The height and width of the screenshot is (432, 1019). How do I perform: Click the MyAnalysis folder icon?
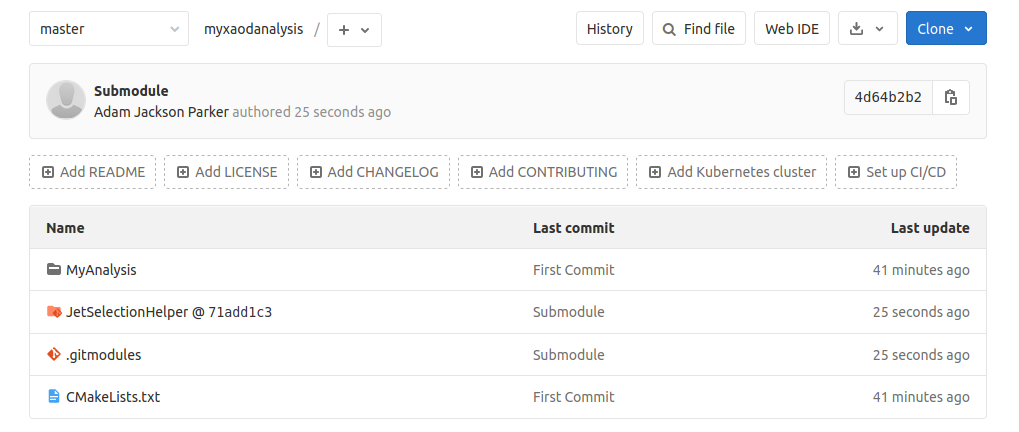[54, 270]
